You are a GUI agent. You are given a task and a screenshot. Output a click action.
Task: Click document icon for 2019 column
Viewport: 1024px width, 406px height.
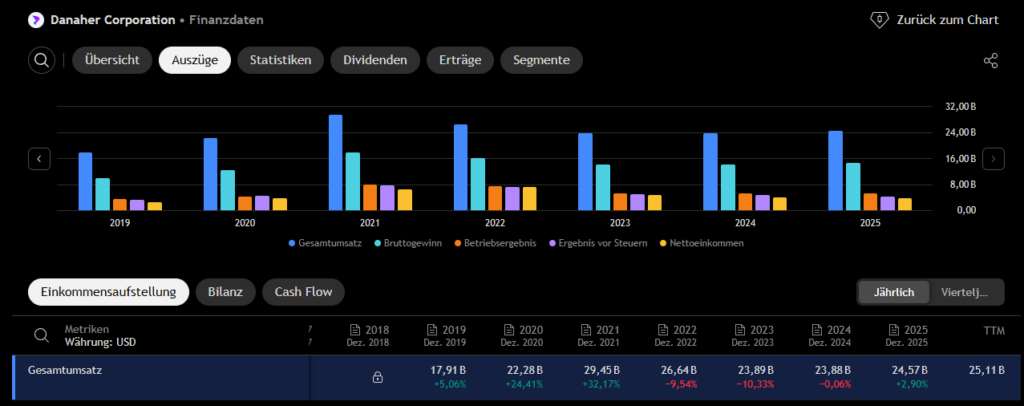pyautogui.click(x=432, y=330)
